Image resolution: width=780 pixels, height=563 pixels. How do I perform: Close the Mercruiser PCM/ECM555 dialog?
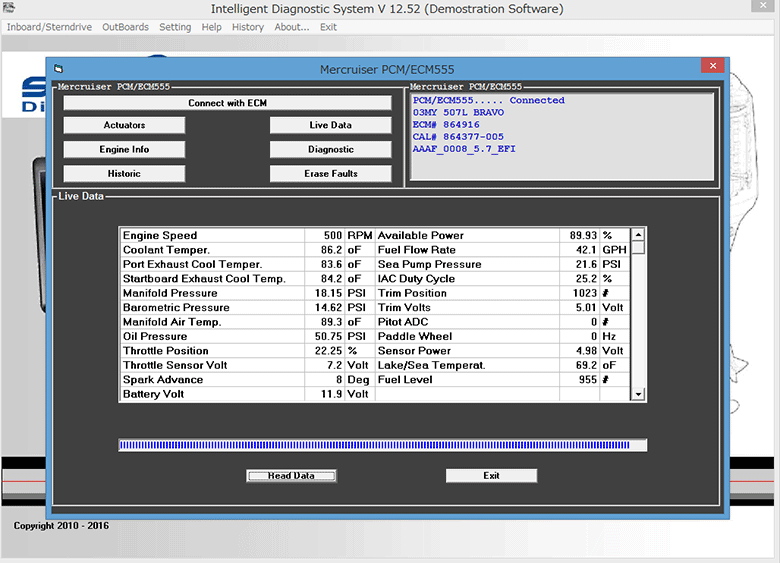713,66
